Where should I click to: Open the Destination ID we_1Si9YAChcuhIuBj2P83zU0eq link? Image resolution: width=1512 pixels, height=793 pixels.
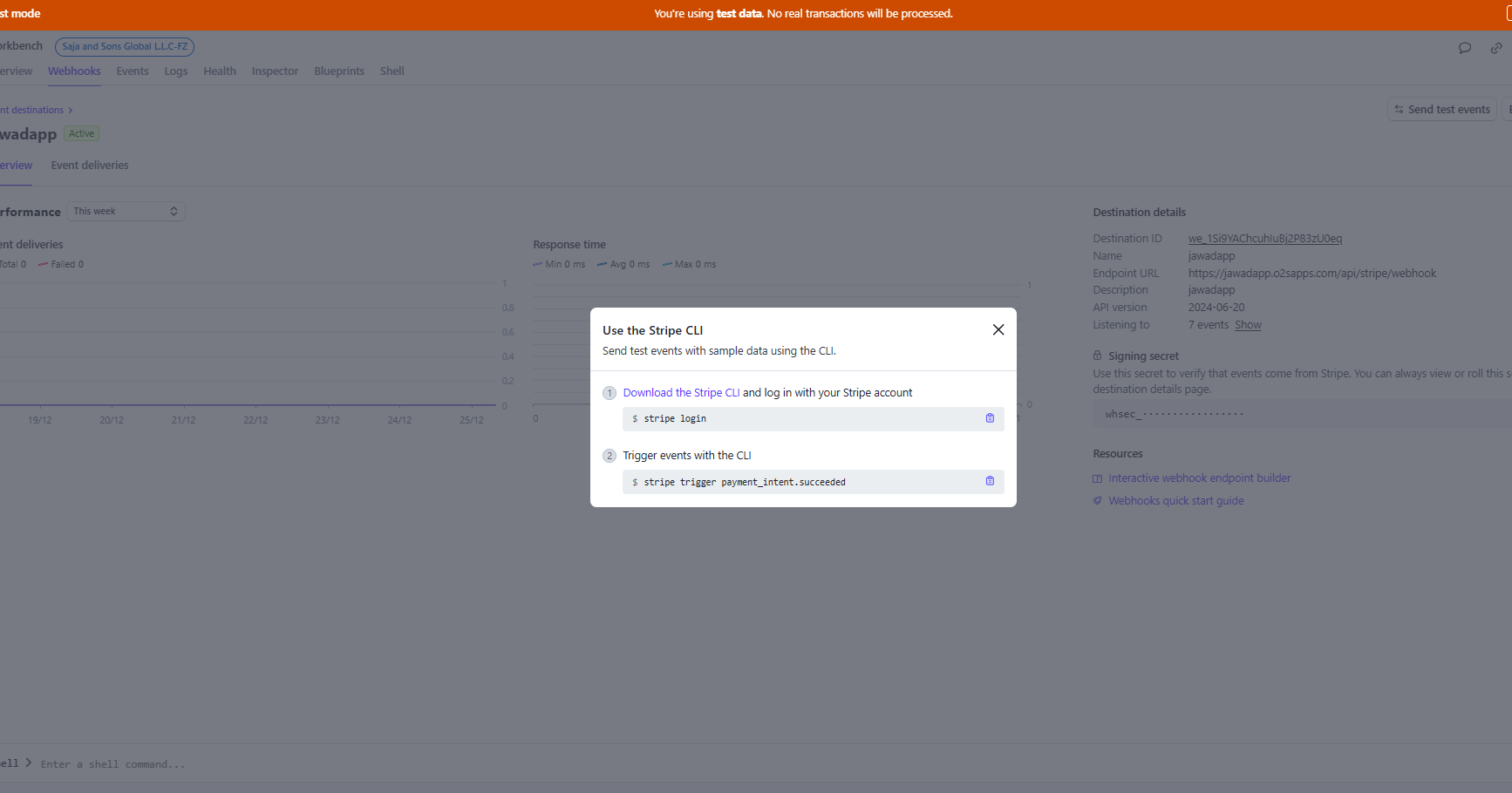coord(1265,239)
